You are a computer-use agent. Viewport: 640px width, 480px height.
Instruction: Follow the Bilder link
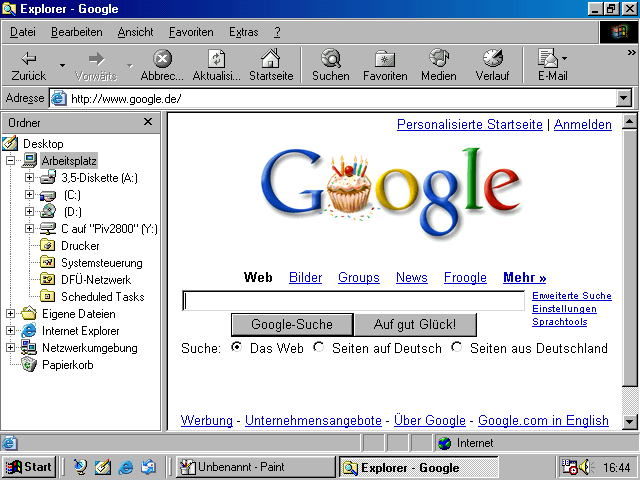(x=305, y=278)
